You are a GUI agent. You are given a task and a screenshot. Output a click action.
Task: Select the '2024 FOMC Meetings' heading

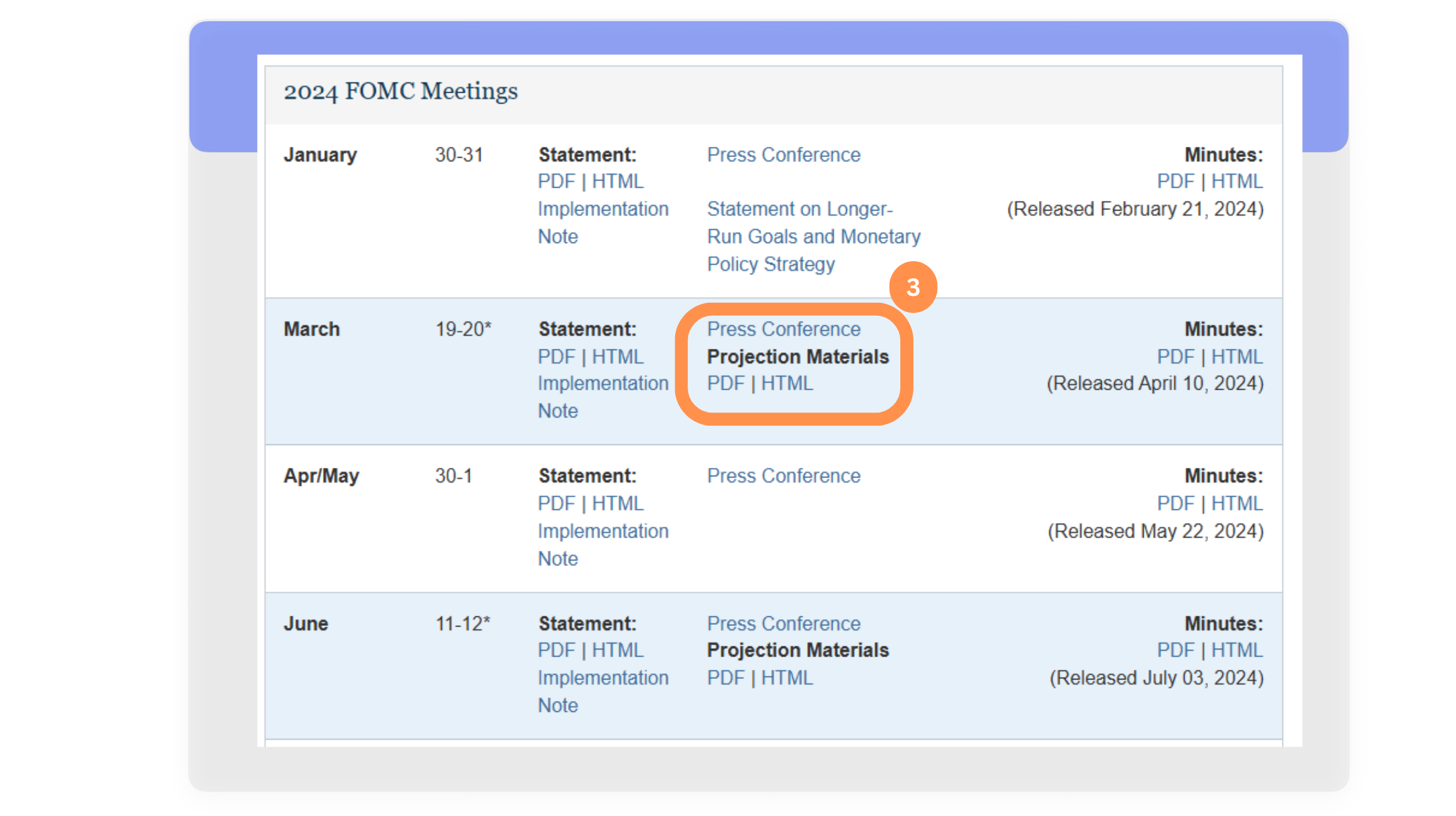tap(400, 92)
